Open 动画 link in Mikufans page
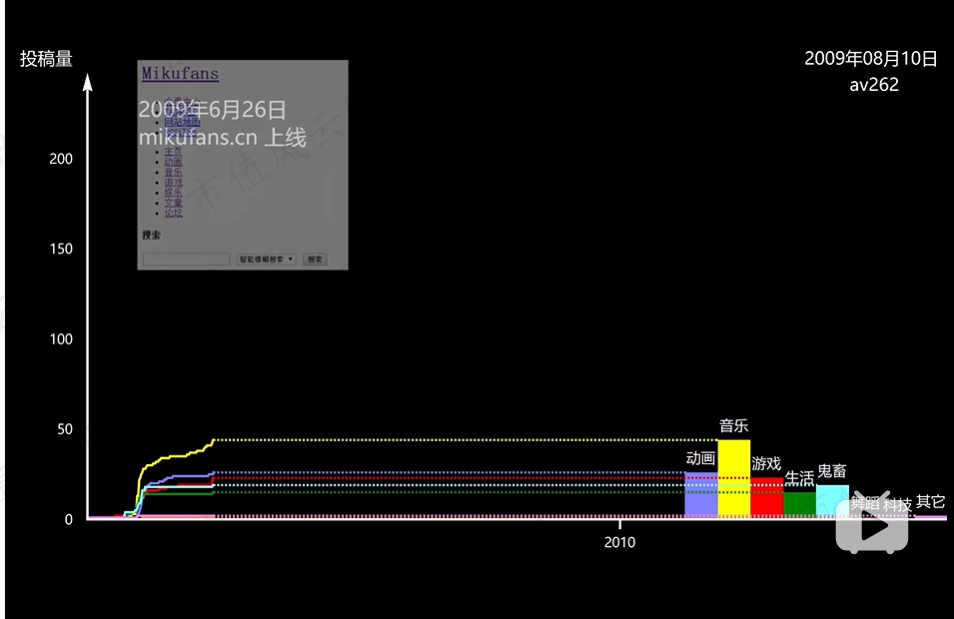This screenshot has height=619, width=954. pyautogui.click(x=173, y=162)
